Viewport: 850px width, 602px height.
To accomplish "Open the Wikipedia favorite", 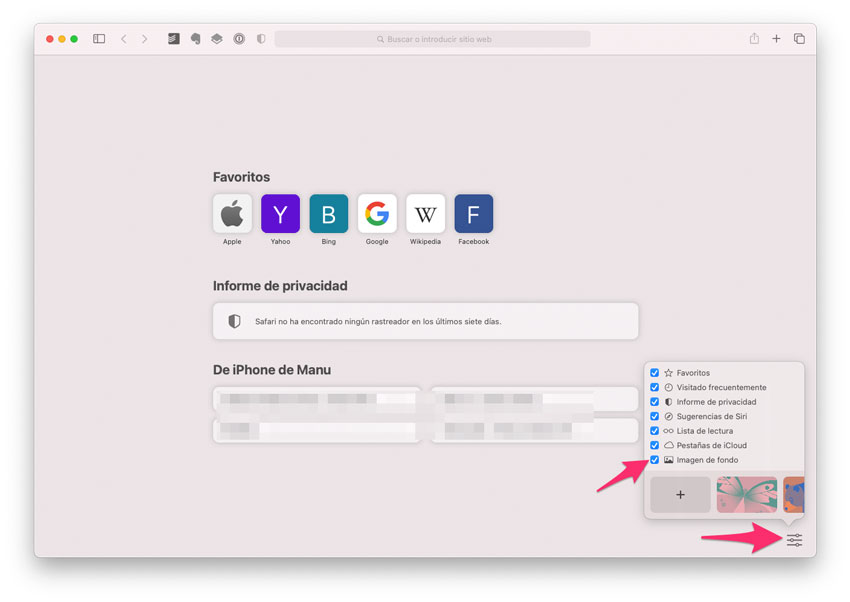I will tap(425, 213).
